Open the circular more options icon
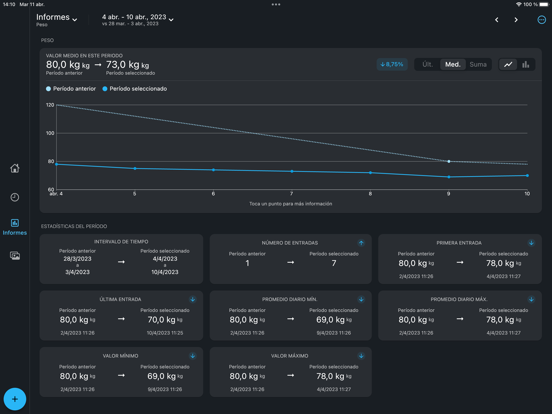Screen dimensions: 552x414 pos(541,20)
